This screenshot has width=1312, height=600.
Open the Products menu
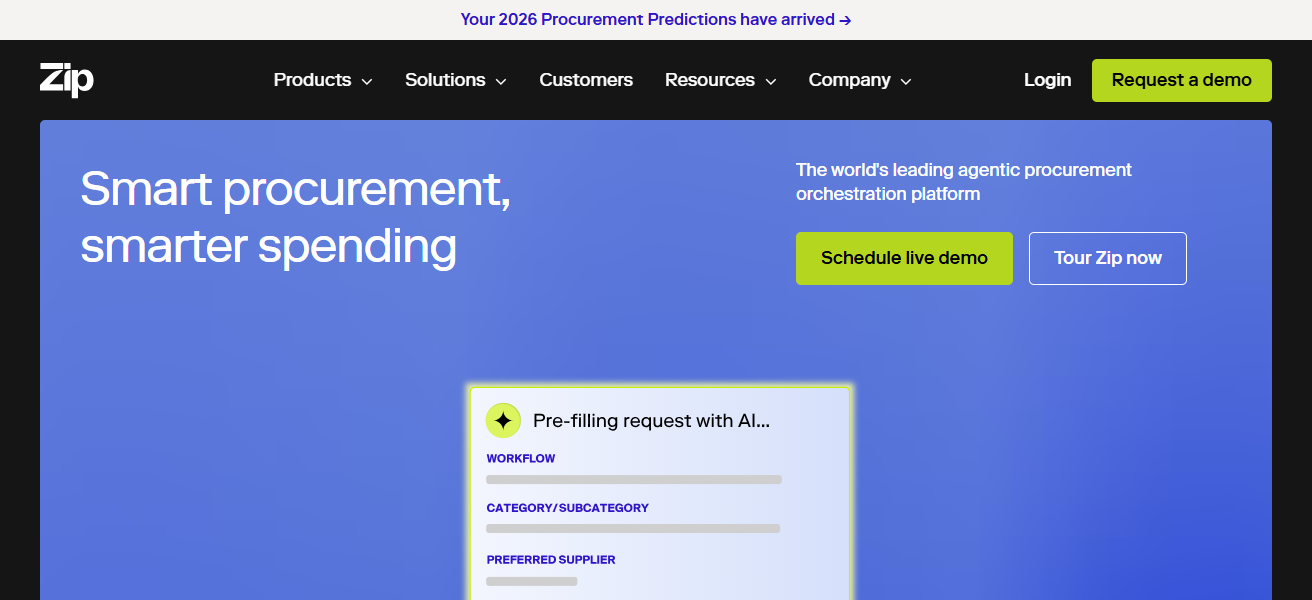pyautogui.click(x=312, y=80)
